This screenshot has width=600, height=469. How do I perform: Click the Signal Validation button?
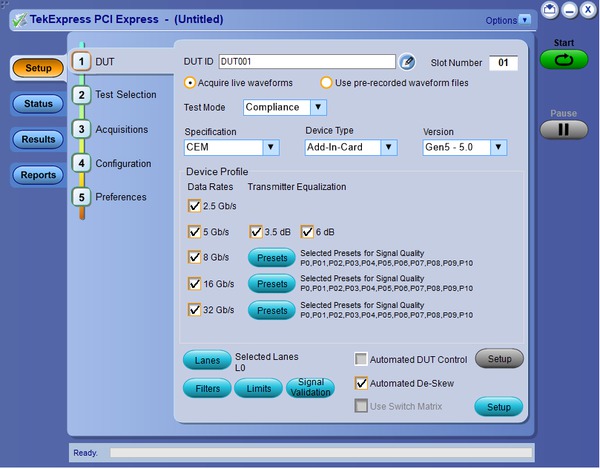[310, 388]
